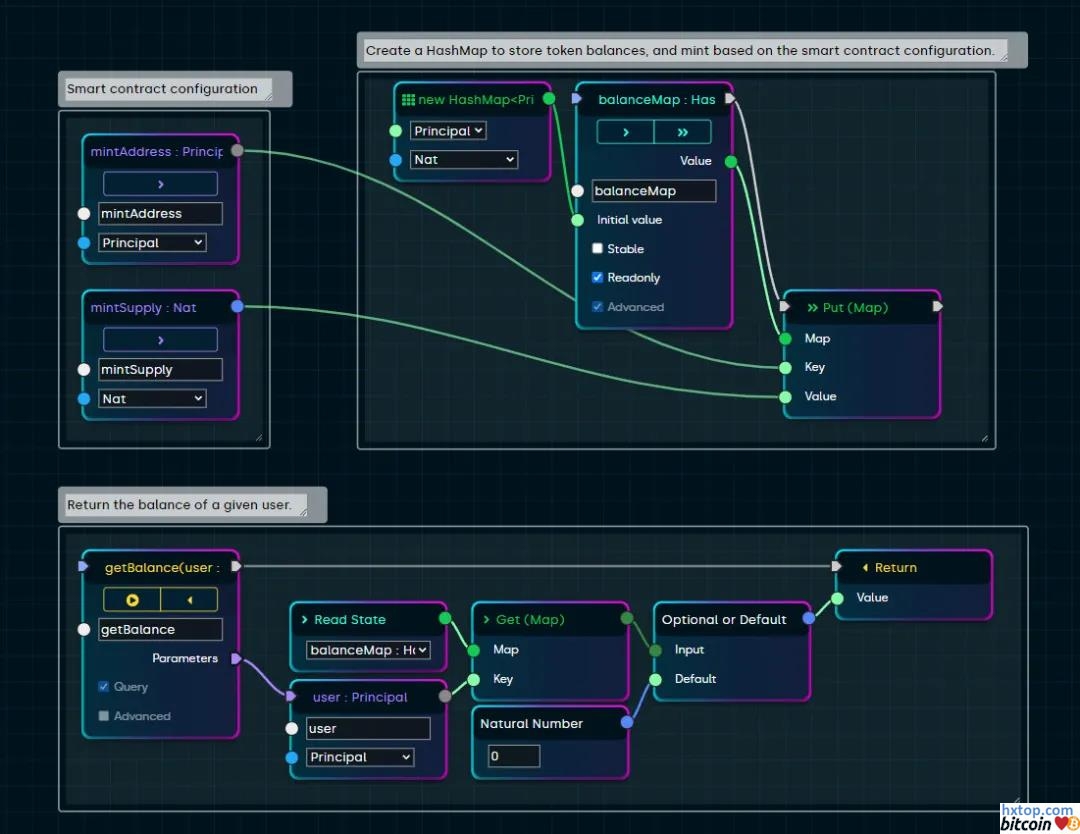Open the Principal type dropdown under mintAddress

pos(152,243)
